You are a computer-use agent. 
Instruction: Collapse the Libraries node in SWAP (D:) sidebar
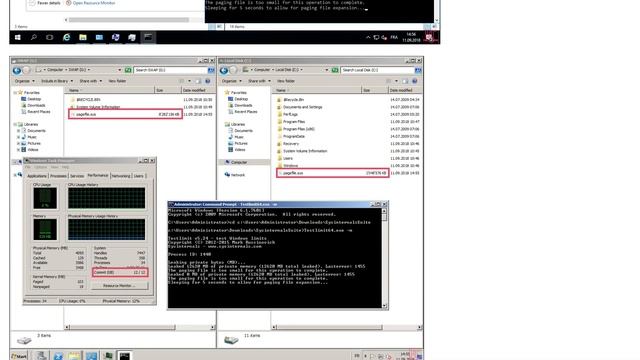click(x=15, y=124)
